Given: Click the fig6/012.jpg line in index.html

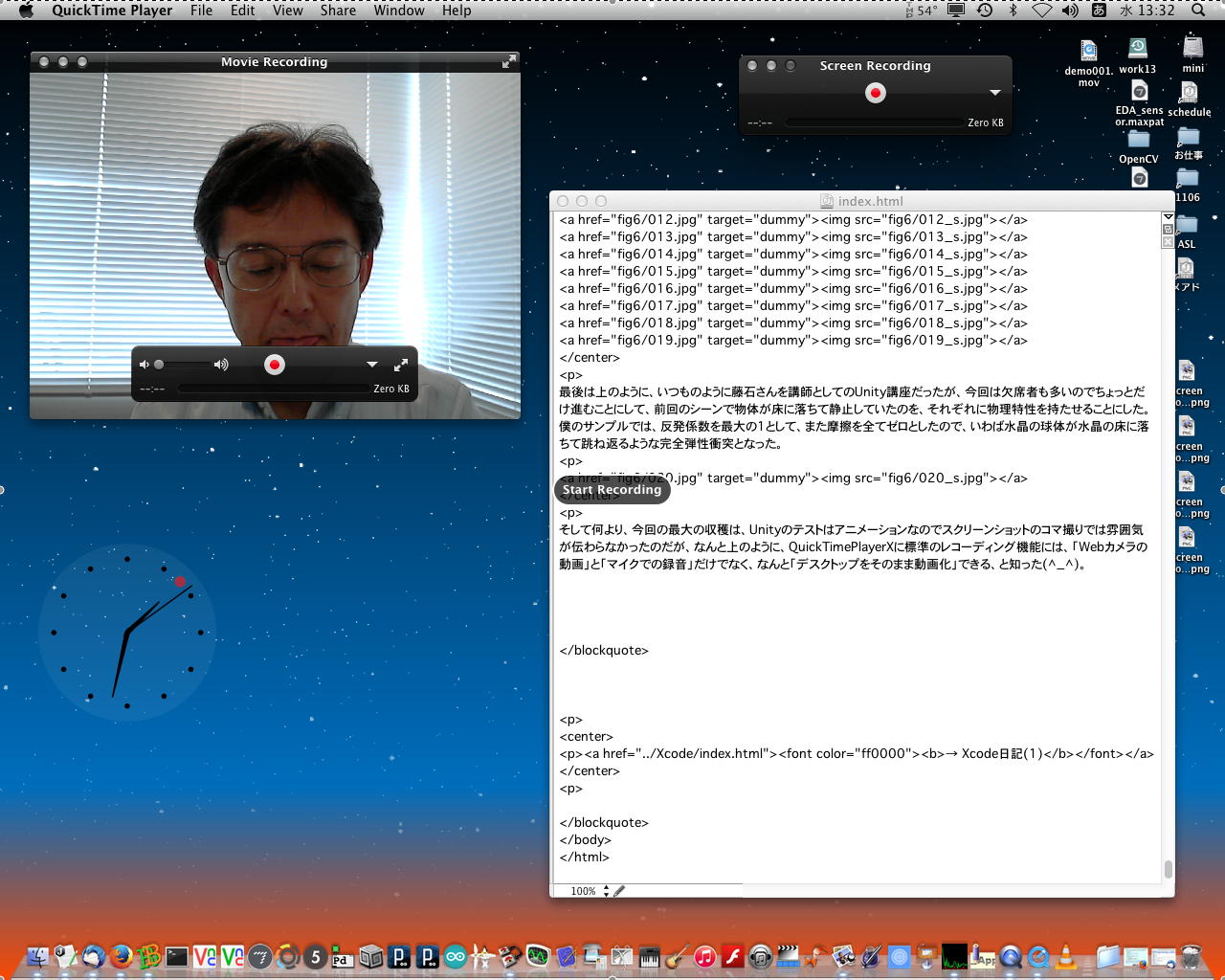Looking at the screenshot, I should (x=793, y=220).
